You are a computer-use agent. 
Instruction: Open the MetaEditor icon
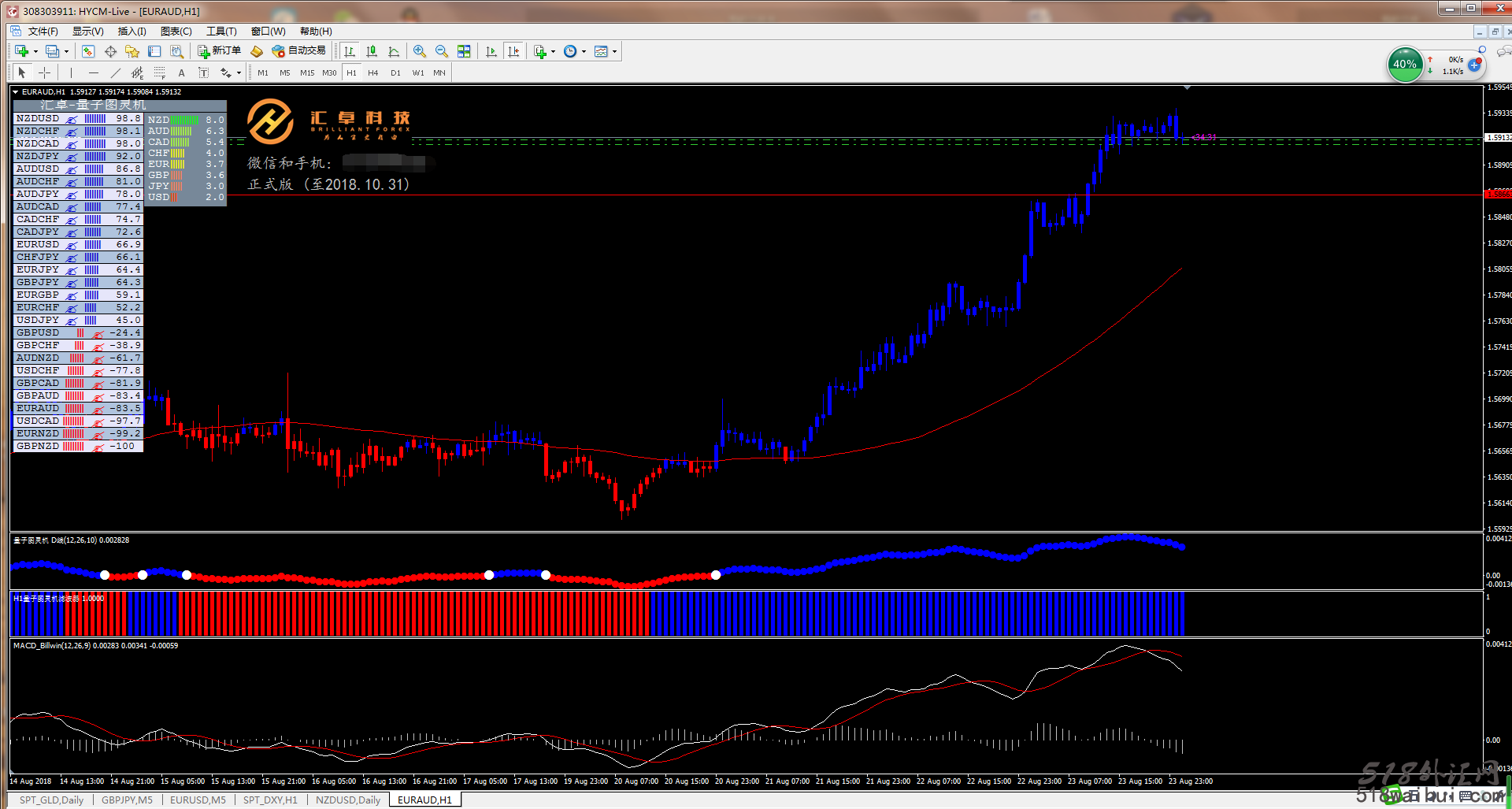click(257, 51)
